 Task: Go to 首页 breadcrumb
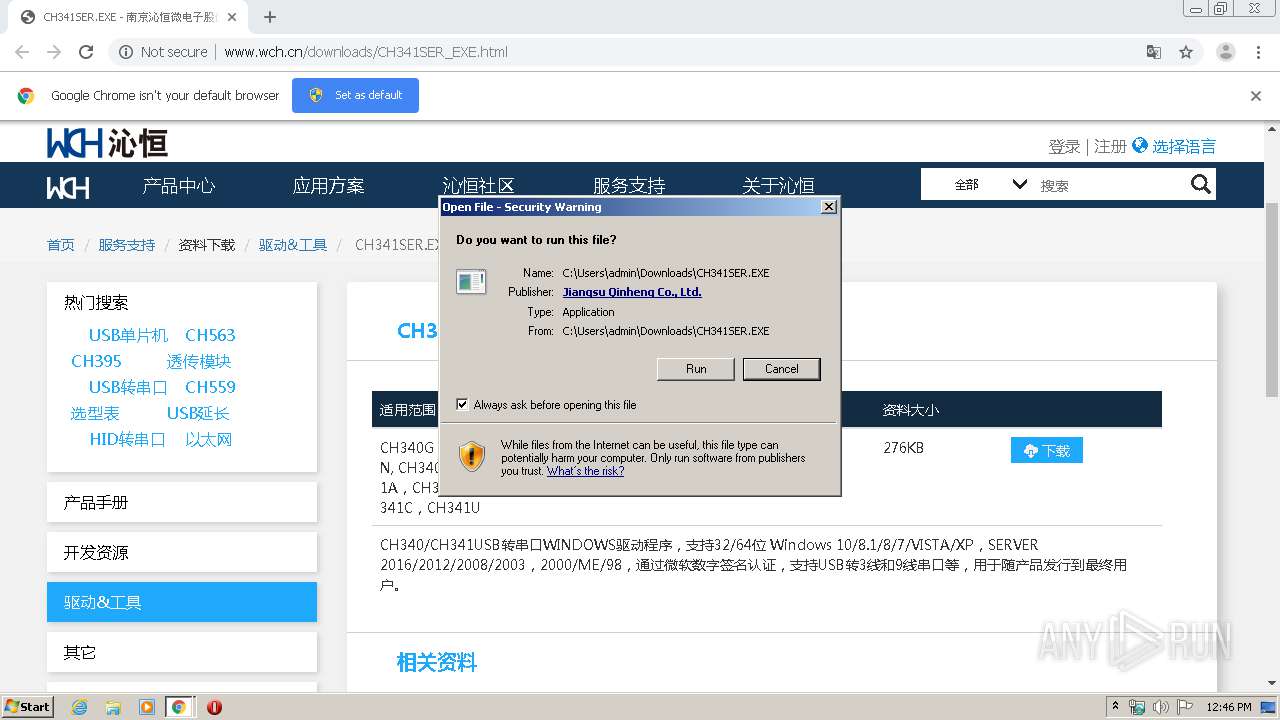tap(60, 245)
